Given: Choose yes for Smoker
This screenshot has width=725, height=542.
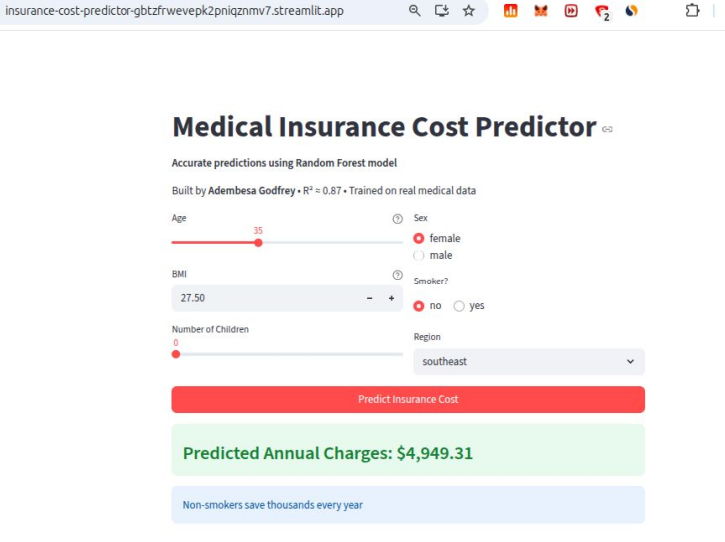Looking at the screenshot, I should click(460, 306).
